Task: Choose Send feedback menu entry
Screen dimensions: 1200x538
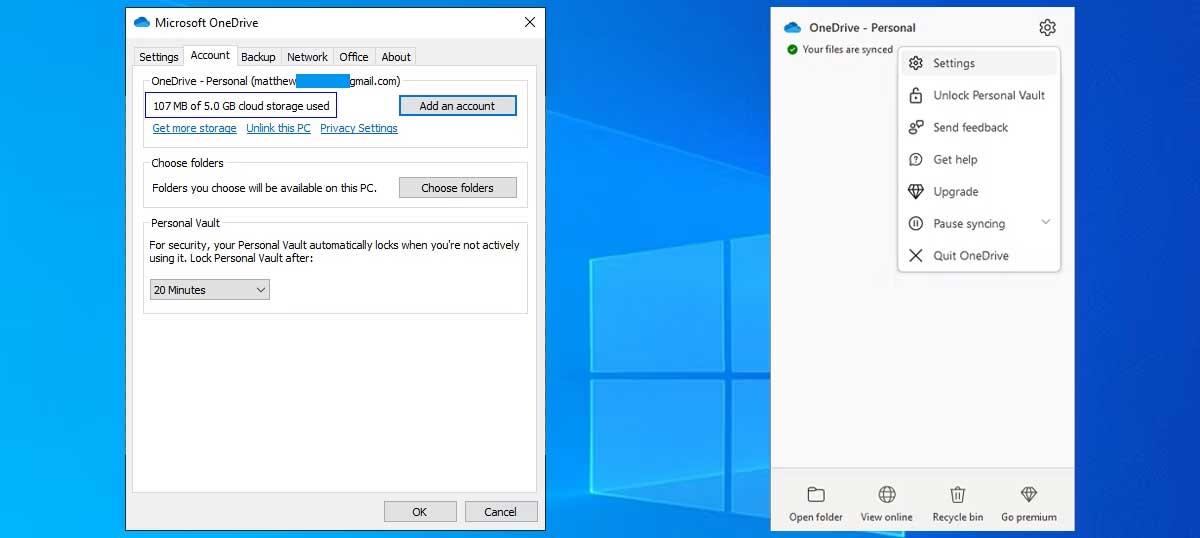Action: tap(979, 127)
